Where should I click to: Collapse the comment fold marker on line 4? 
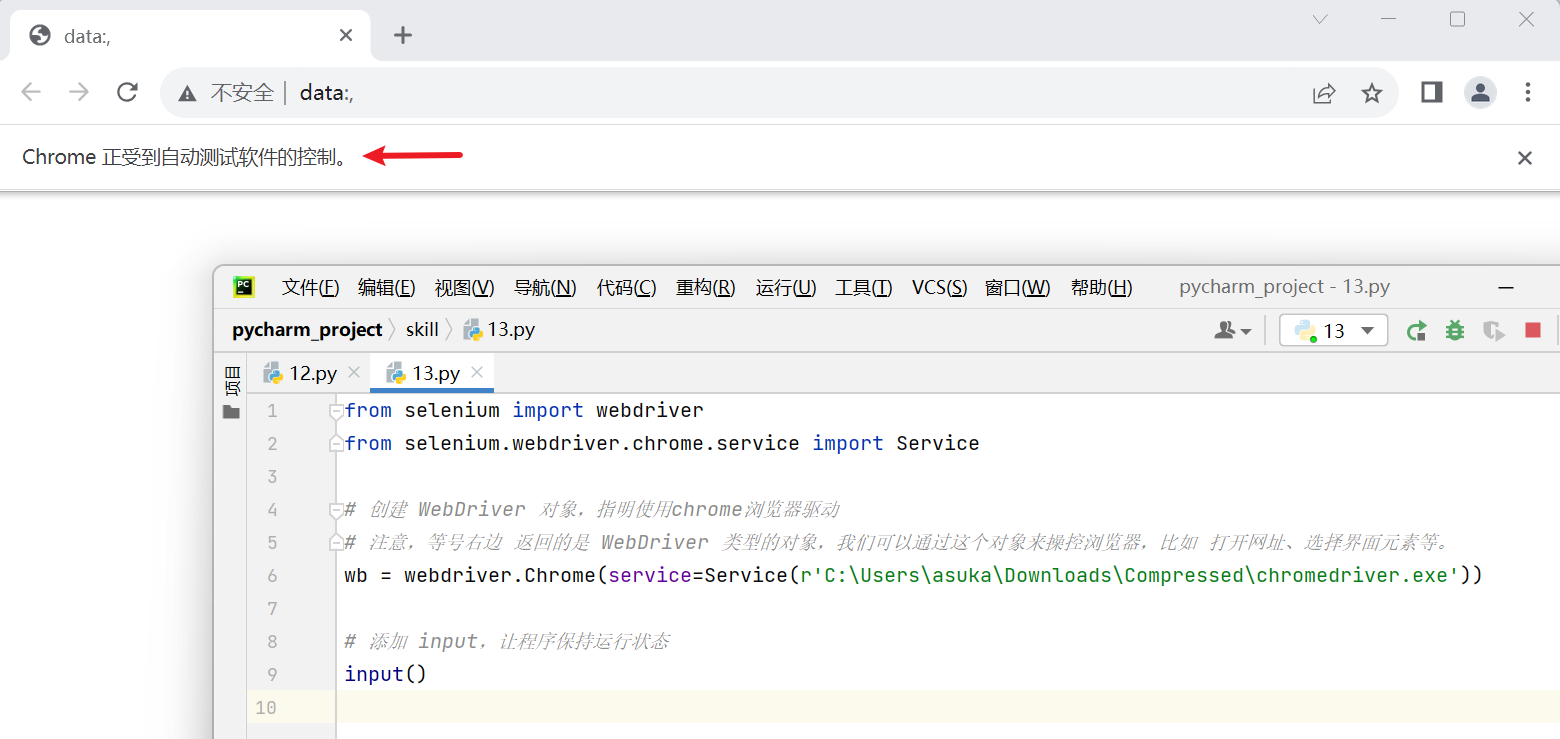(x=336, y=509)
